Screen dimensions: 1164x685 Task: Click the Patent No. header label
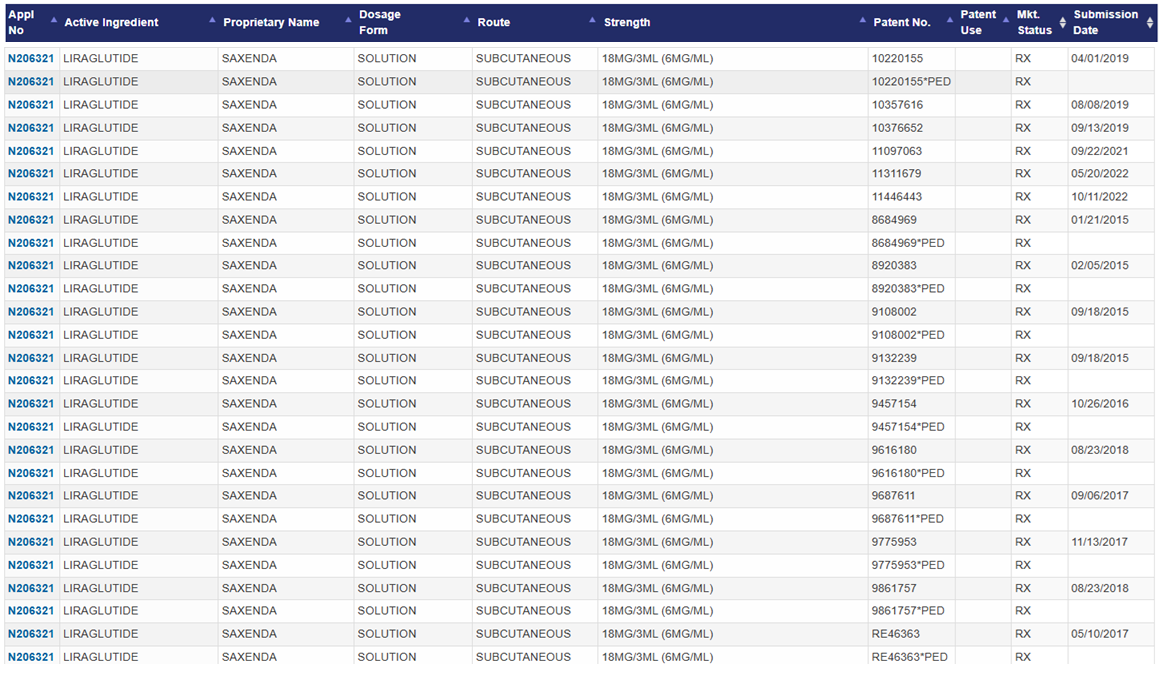(901, 22)
